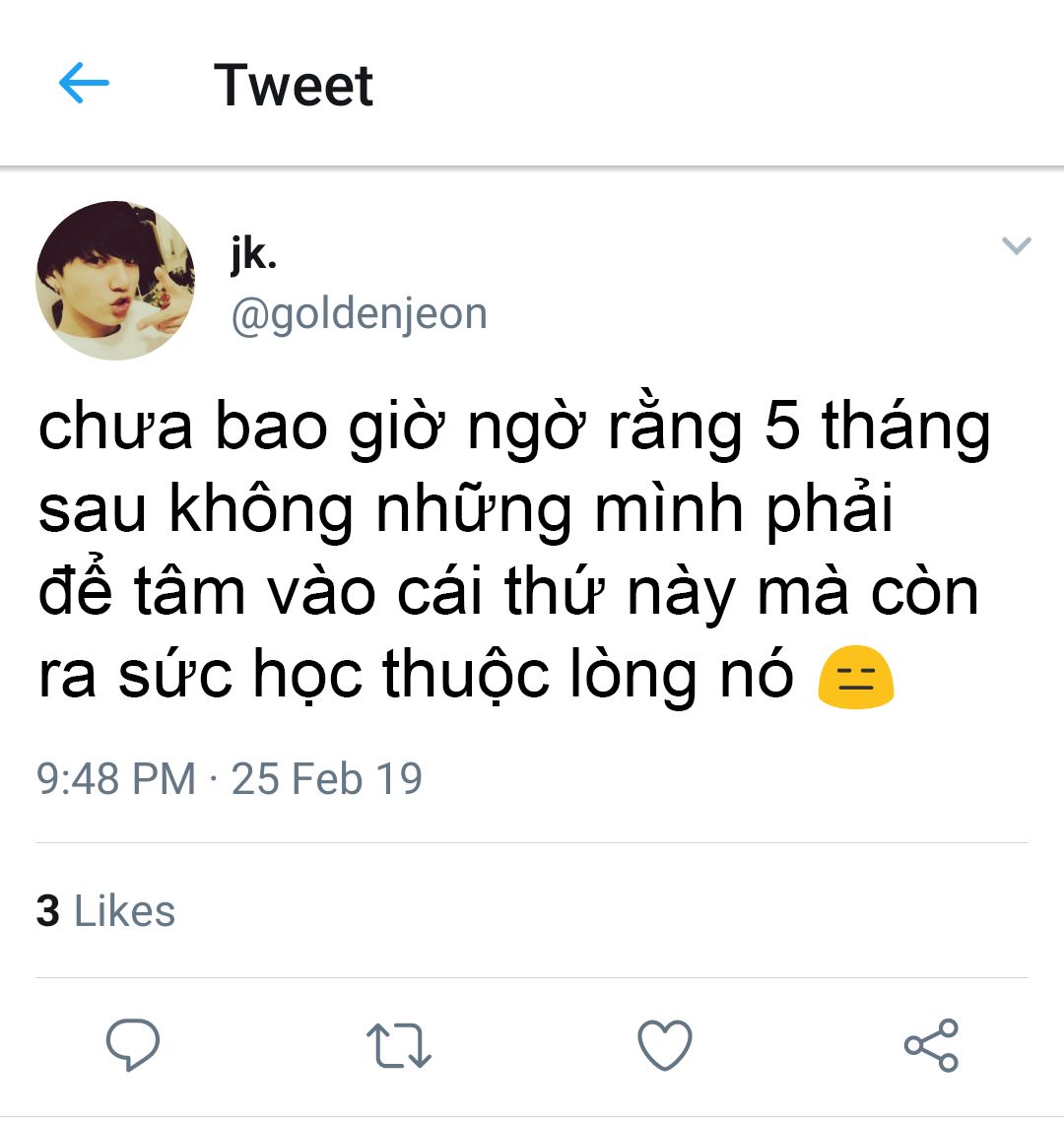
Task: Go back using the blue arrow
Action: [84, 83]
